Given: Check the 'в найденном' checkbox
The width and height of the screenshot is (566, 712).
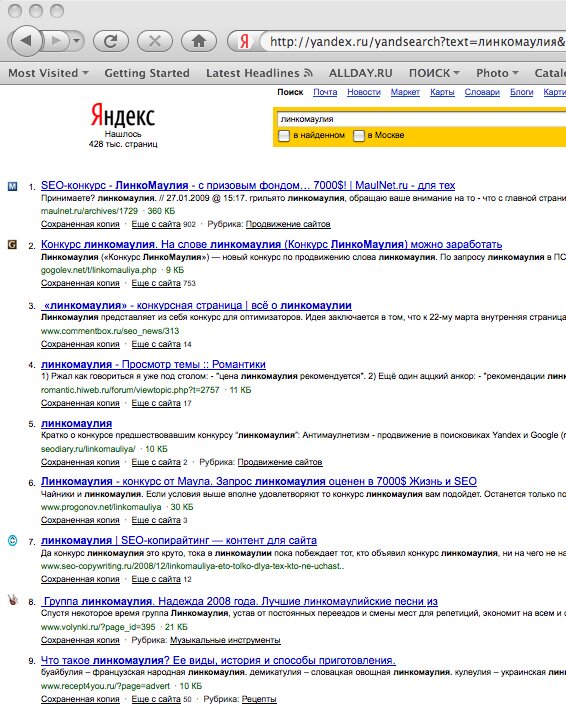Looking at the screenshot, I should (284, 135).
